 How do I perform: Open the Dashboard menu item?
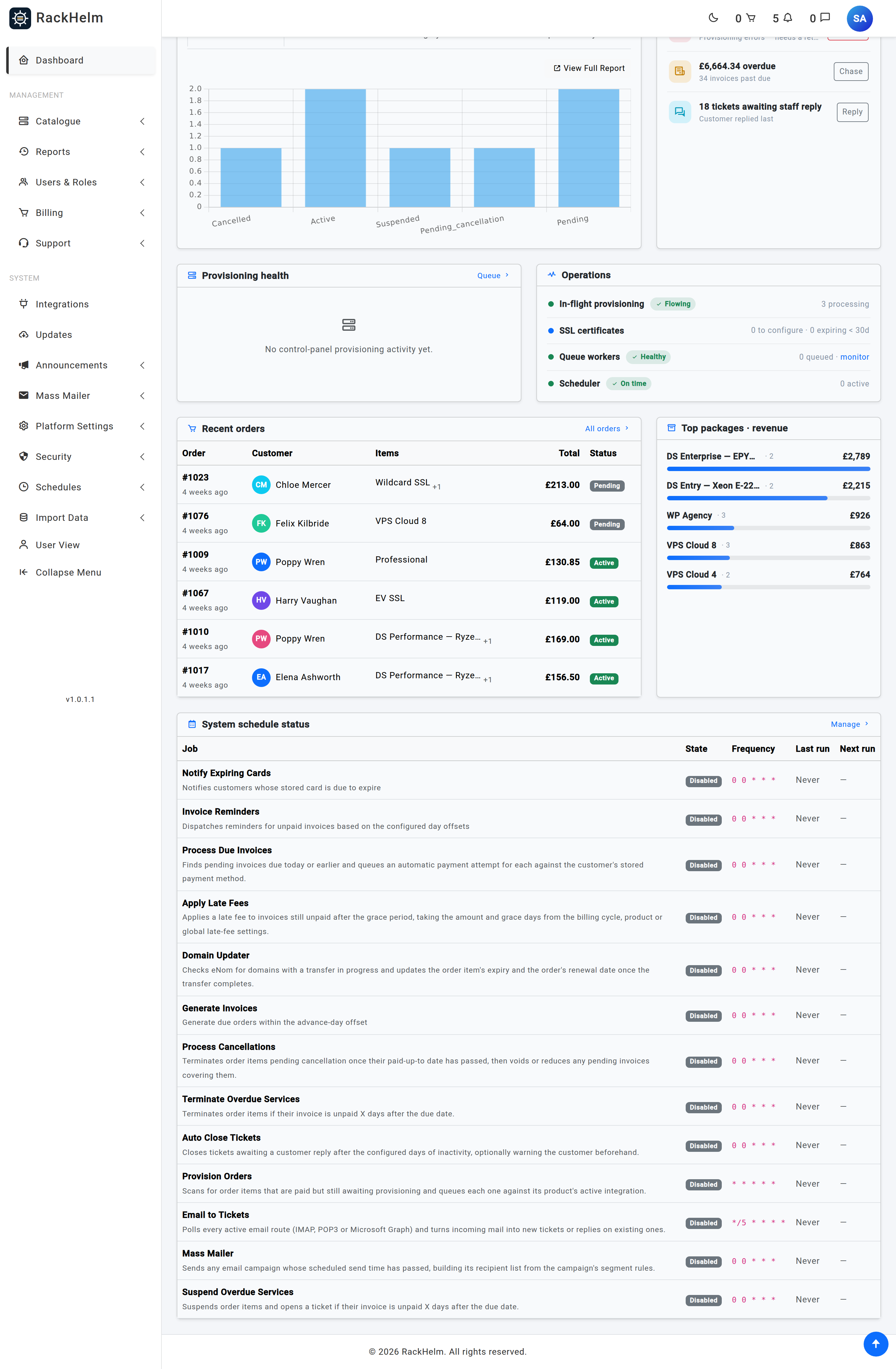click(81, 60)
